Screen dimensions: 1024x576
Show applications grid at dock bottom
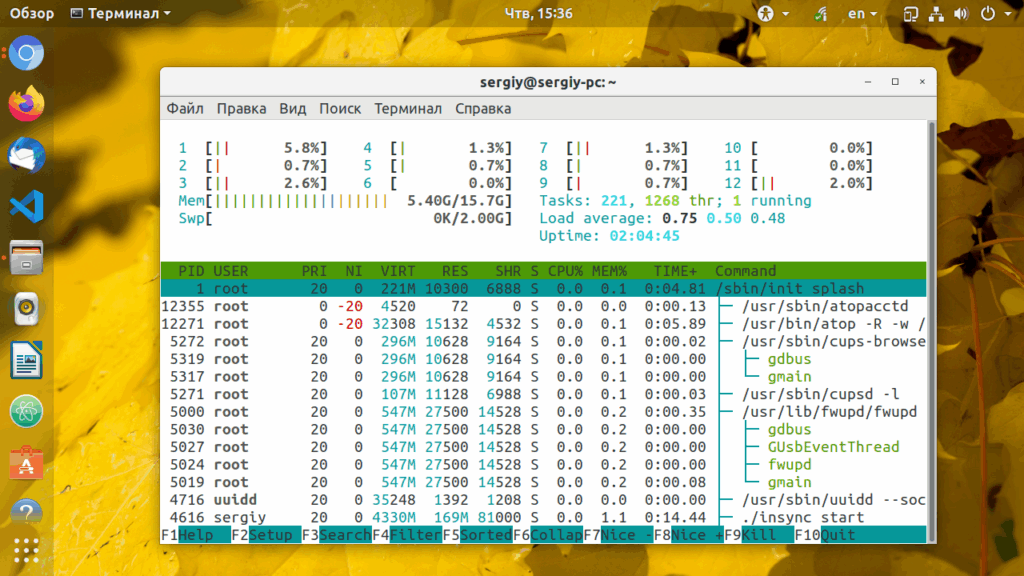point(26,551)
